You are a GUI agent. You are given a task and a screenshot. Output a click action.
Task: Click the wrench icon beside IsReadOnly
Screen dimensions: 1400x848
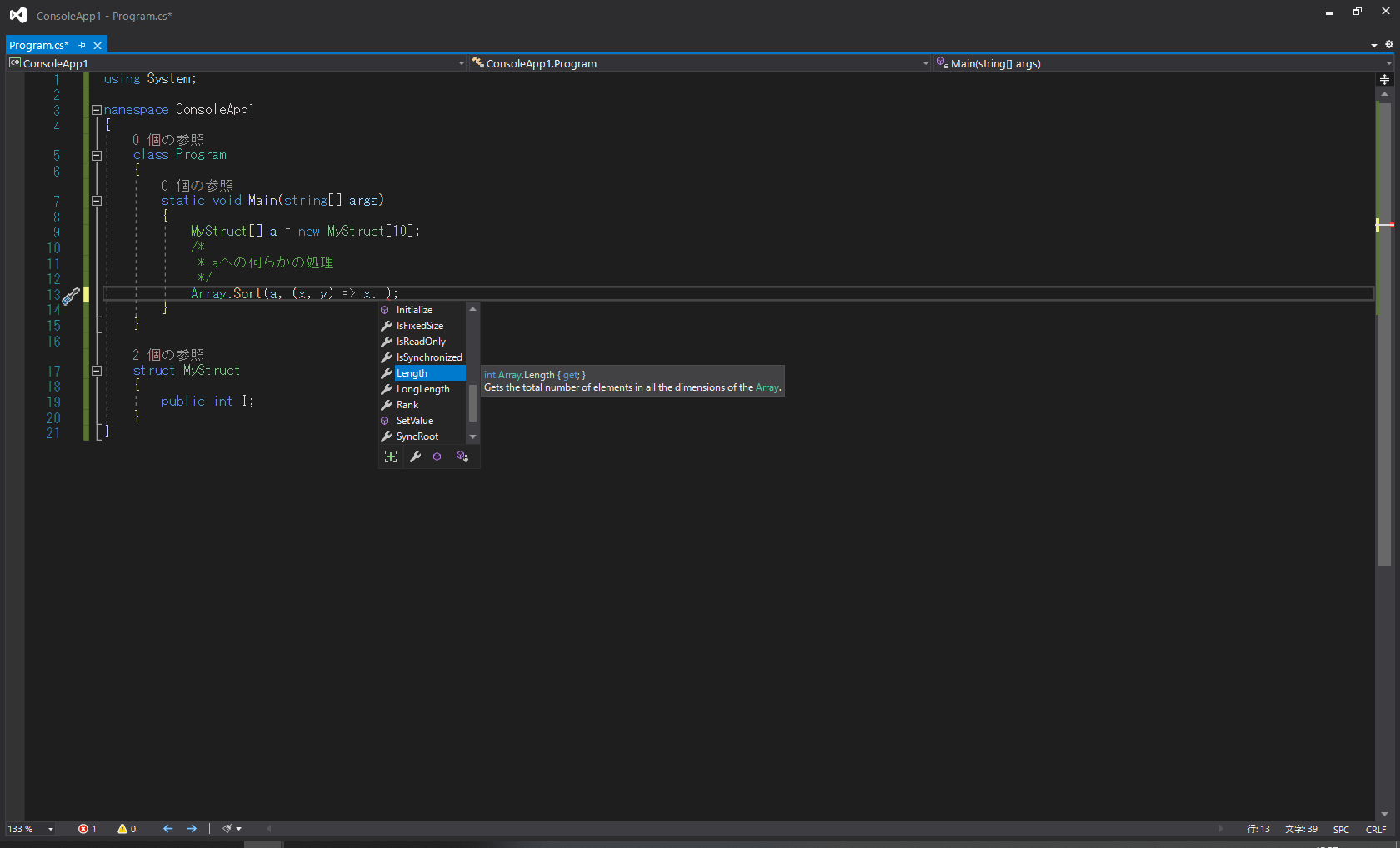click(387, 342)
